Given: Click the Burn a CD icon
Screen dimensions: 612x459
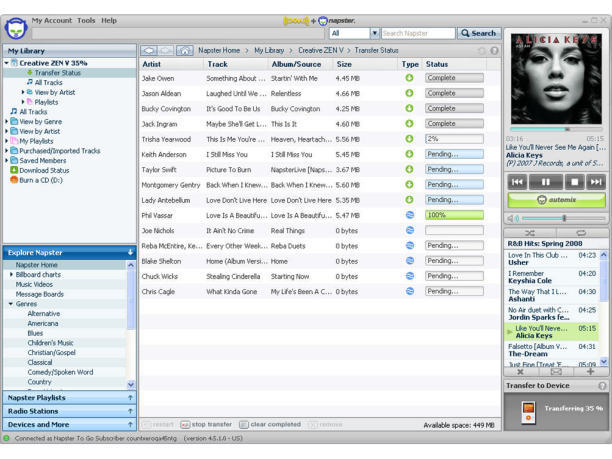Looking at the screenshot, I should tap(14, 180).
